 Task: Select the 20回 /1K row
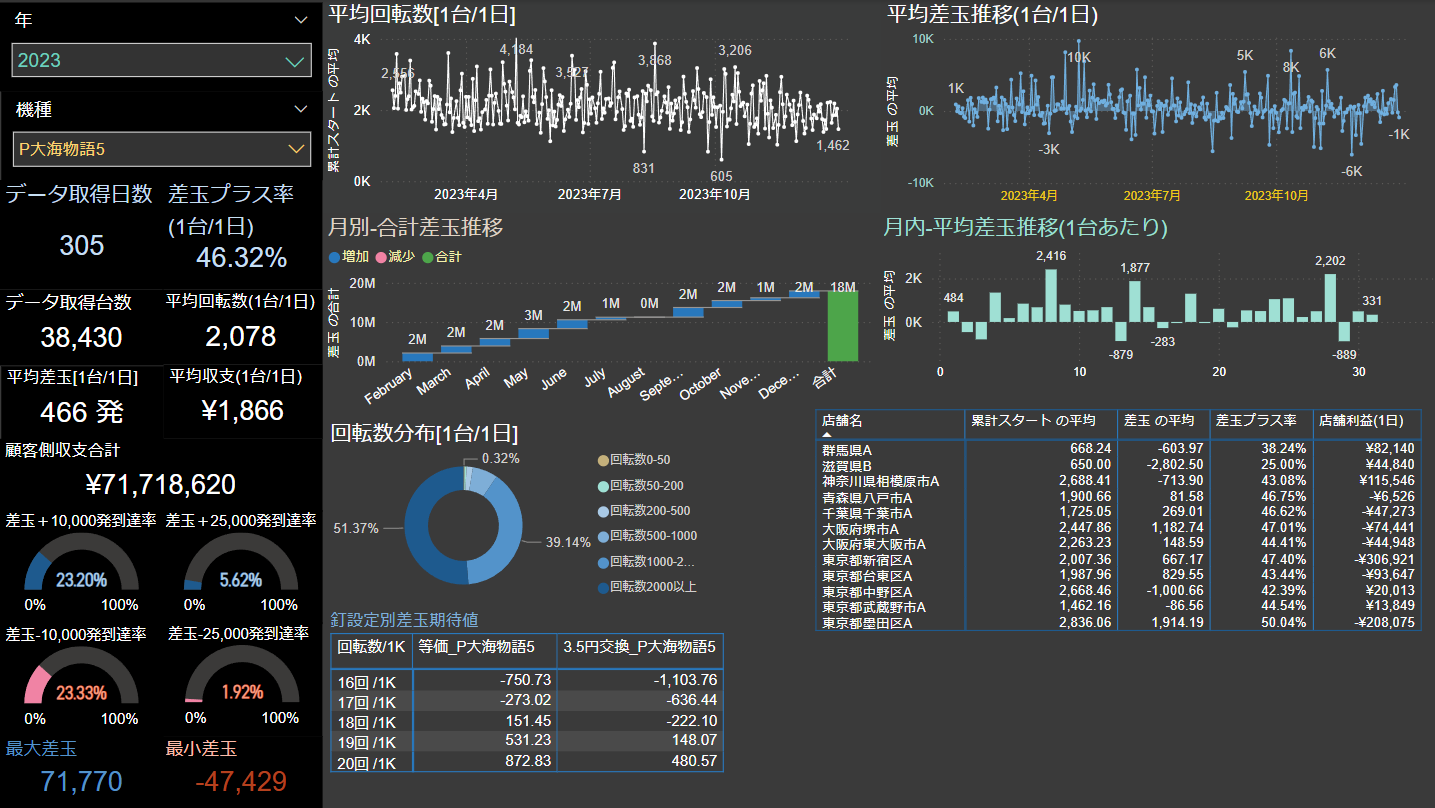pyautogui.click(x=370, y=762)
